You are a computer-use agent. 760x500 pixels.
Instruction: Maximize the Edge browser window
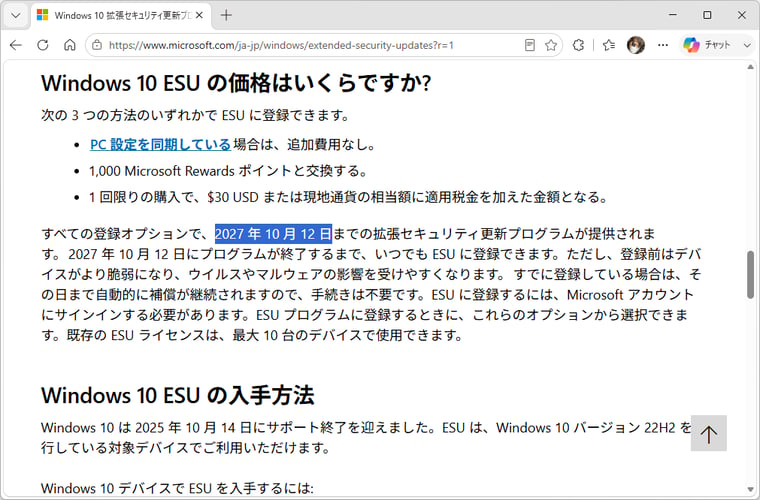707,15
